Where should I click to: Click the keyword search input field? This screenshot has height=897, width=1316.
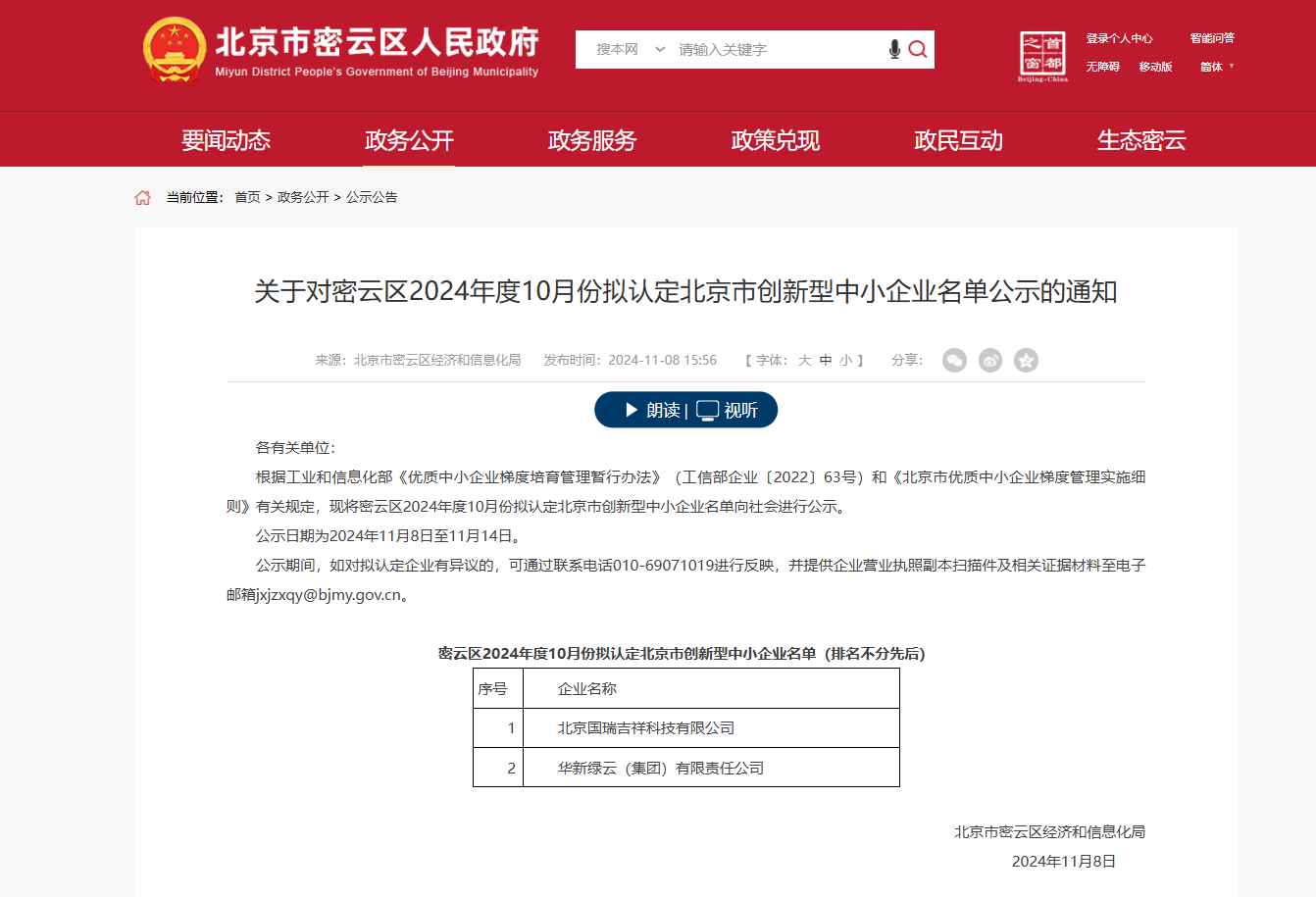pos(775,49)
